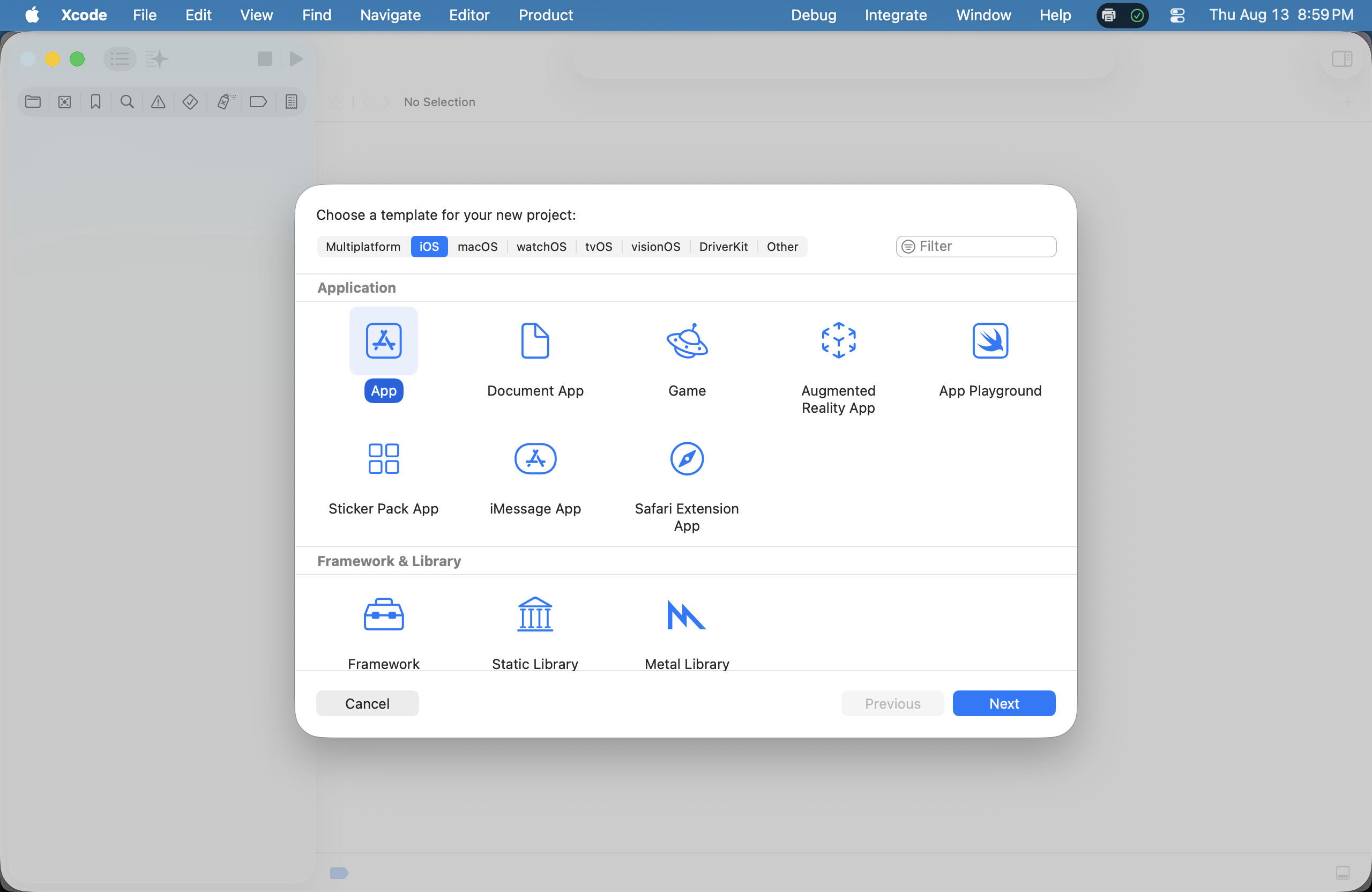Click the No Selection jump bar
Screen dimensions: 1372x892
click(439, 102)
